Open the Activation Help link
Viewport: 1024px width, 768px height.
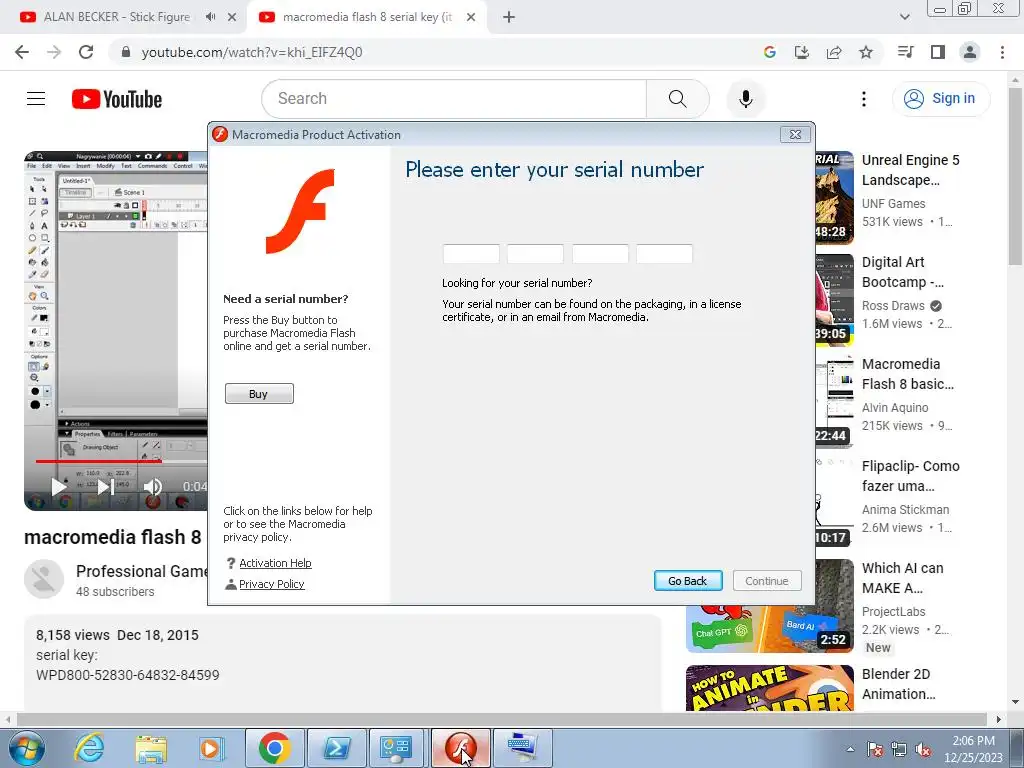tap(275, 563)
